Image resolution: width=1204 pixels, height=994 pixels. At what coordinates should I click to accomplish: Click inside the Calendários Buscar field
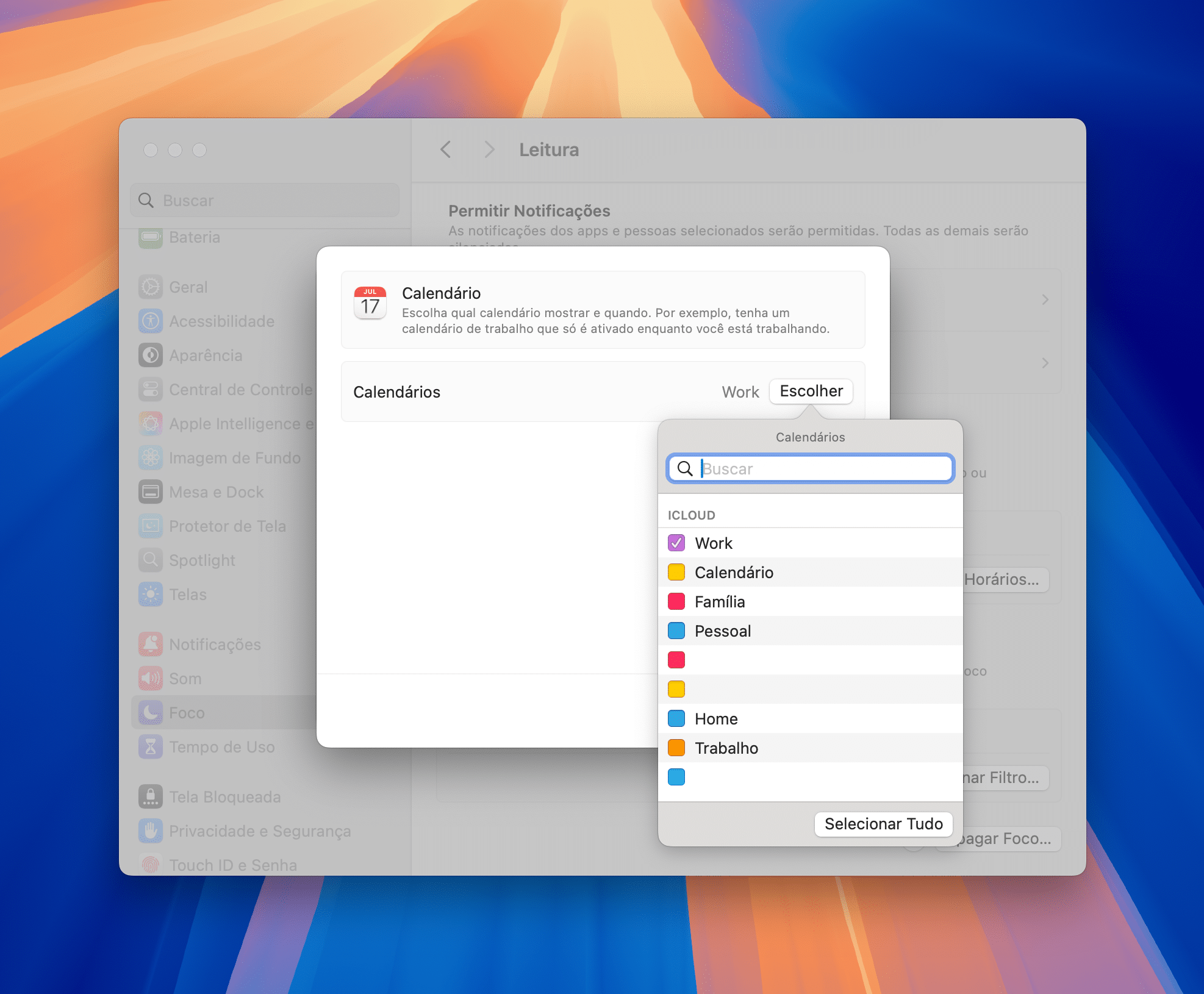click(x=811, y=468)
